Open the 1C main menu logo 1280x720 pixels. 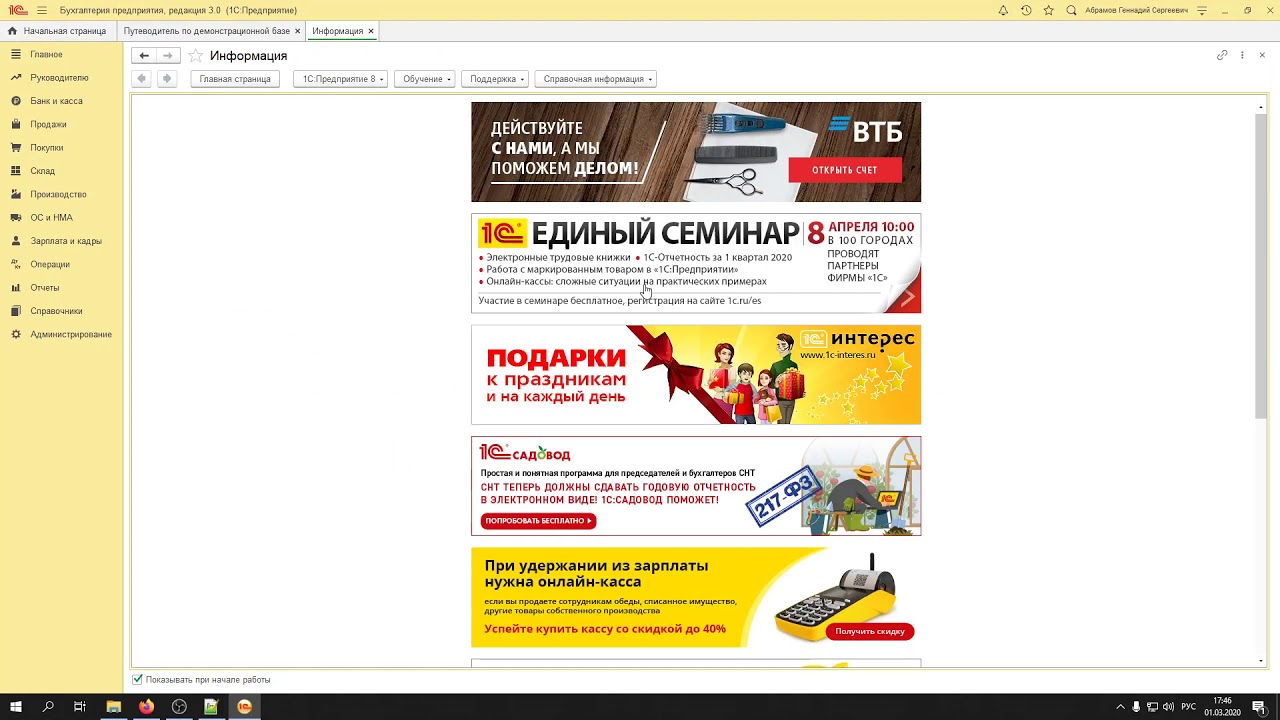17,10
